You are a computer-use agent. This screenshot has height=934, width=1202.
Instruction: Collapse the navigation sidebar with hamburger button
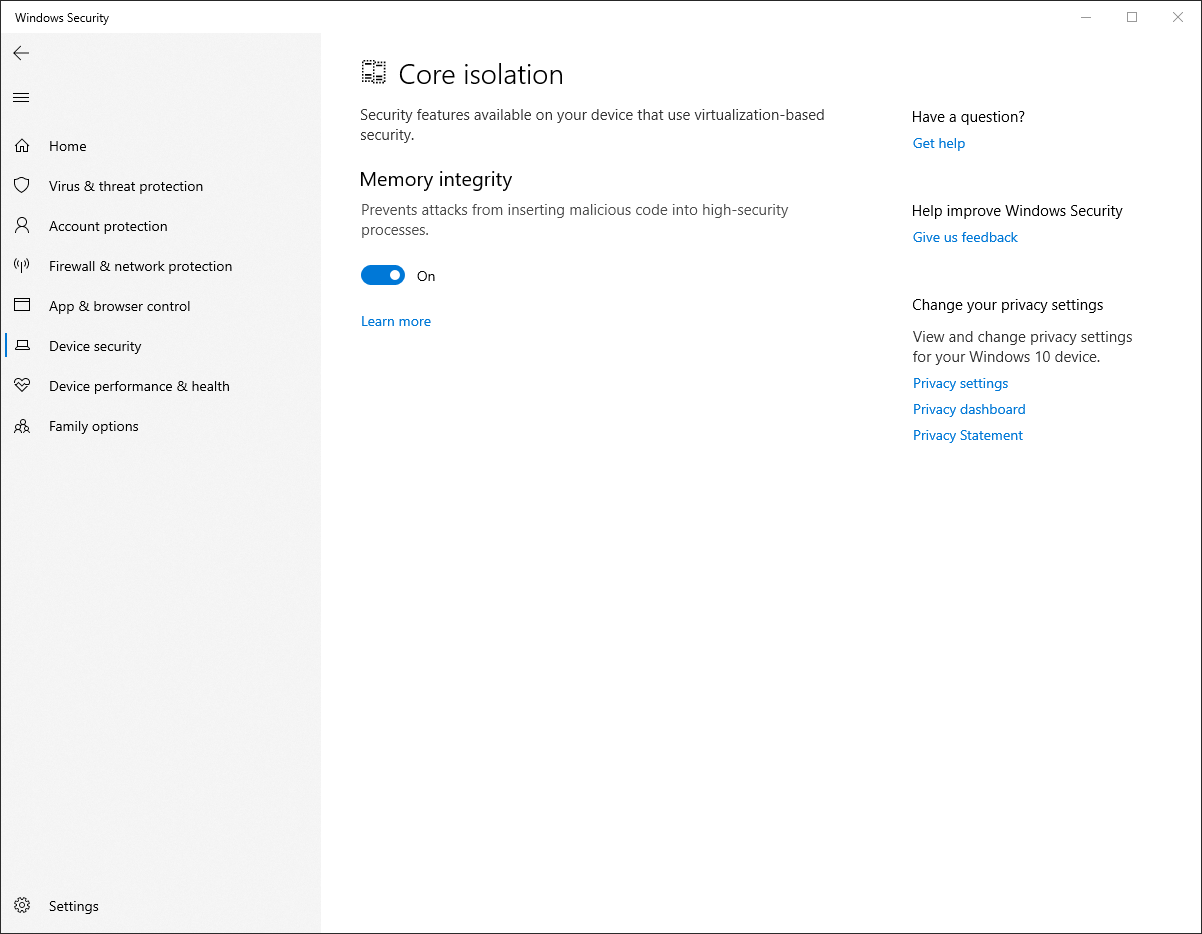coord(21,97)
